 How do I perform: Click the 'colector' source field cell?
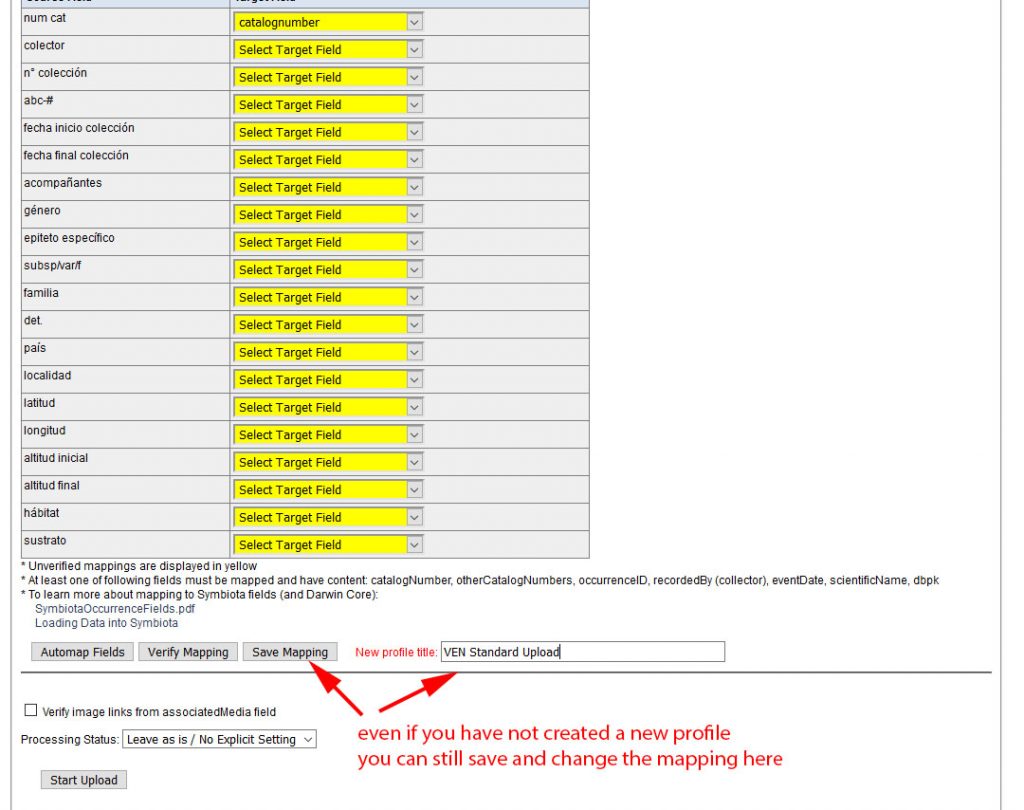[x=125, y=49]
